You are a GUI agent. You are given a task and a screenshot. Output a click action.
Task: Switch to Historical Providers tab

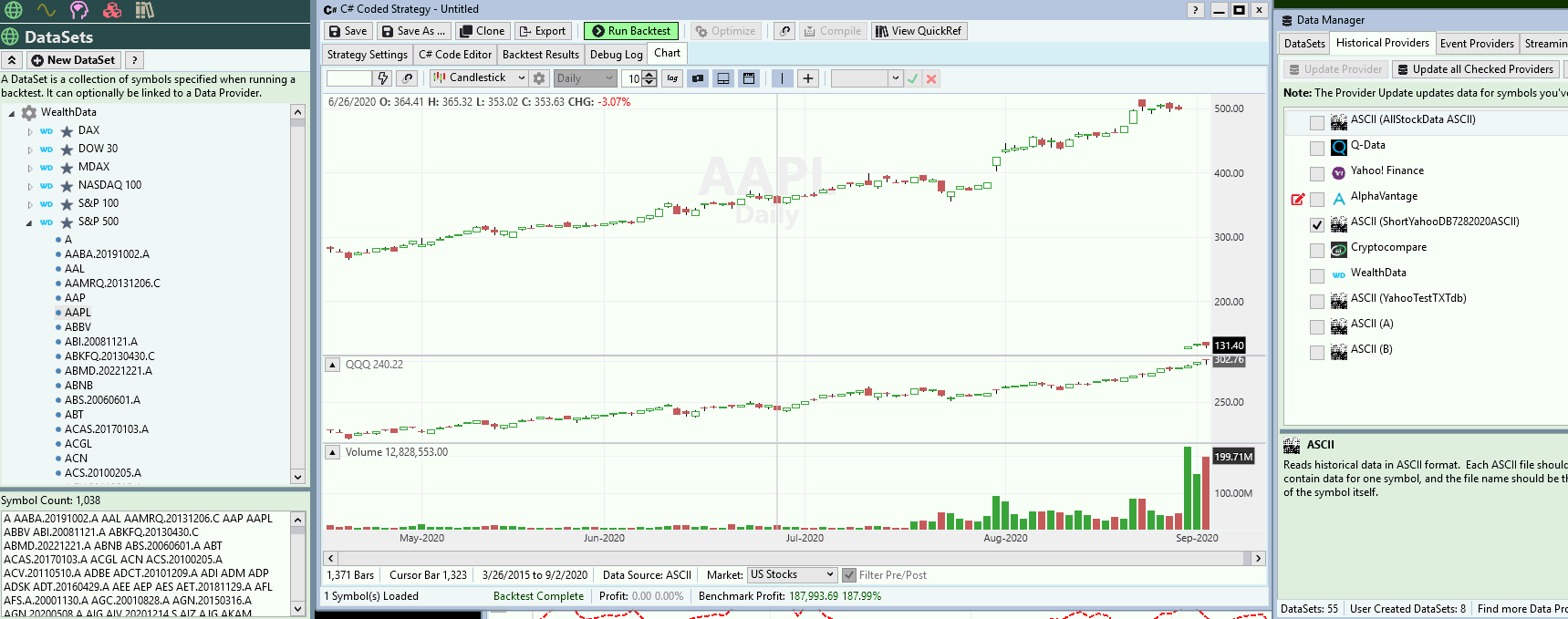[1382, 43]
